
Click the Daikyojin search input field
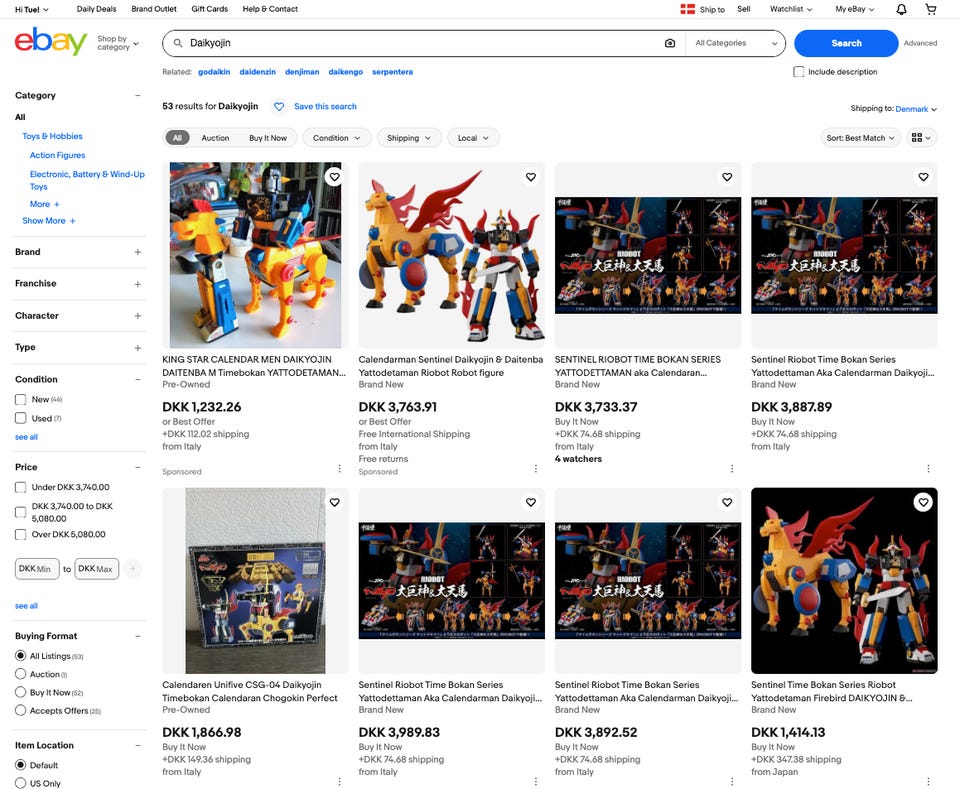[422, 43]
